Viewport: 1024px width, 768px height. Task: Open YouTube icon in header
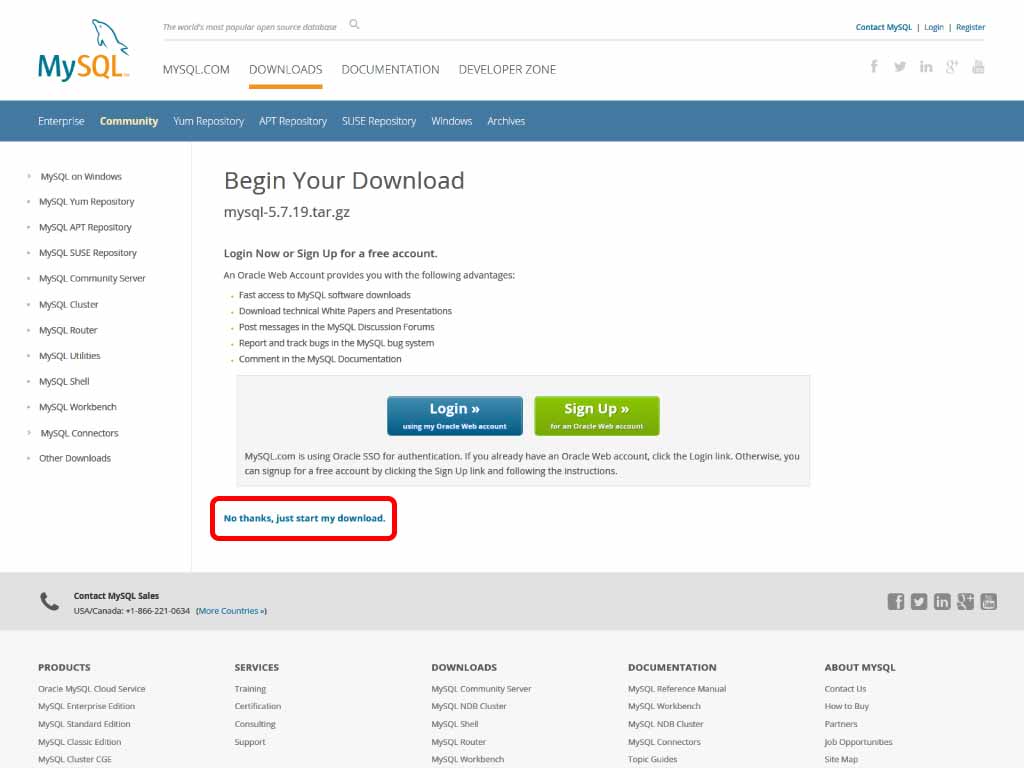point(978,67)
